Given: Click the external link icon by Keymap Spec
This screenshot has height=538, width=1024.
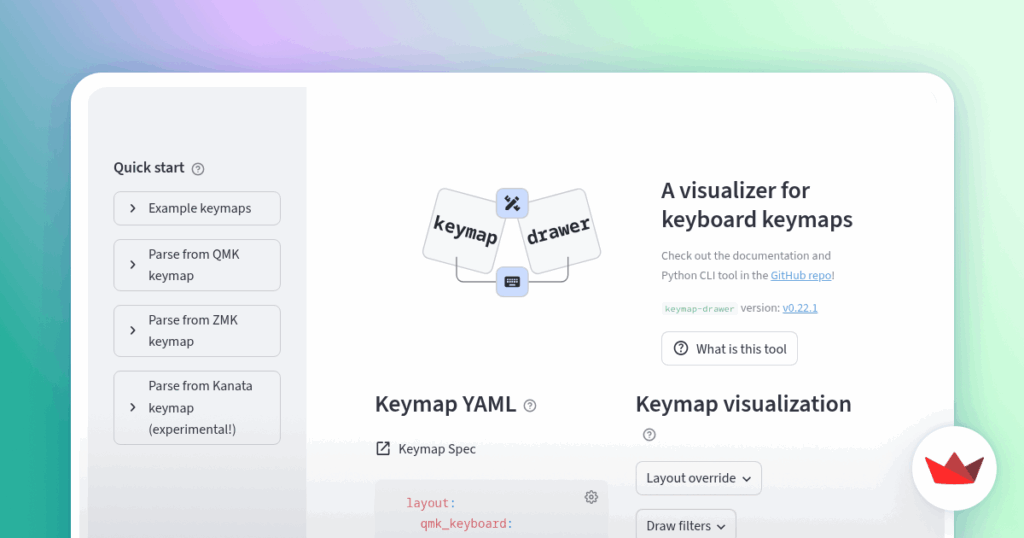Looking at the screenshot, I should click(x=383, y=449).
